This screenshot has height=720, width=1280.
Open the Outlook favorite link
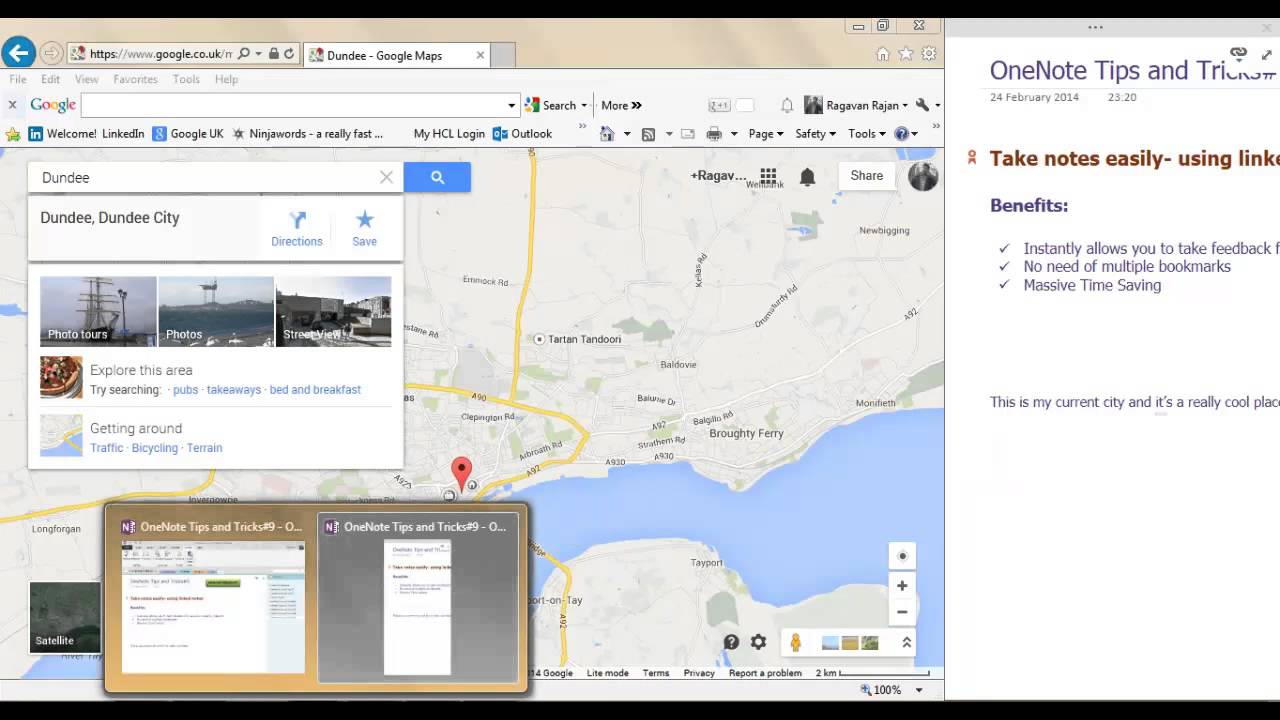[x=522, y=133]
